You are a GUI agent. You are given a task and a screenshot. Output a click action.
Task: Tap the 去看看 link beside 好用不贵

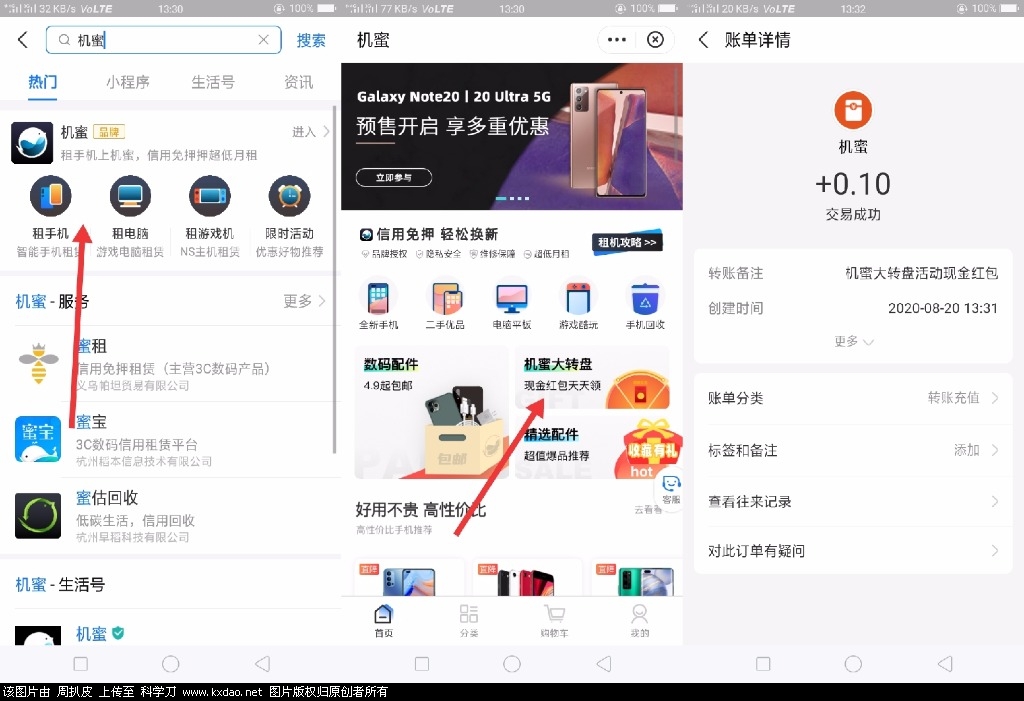[648, 510]
